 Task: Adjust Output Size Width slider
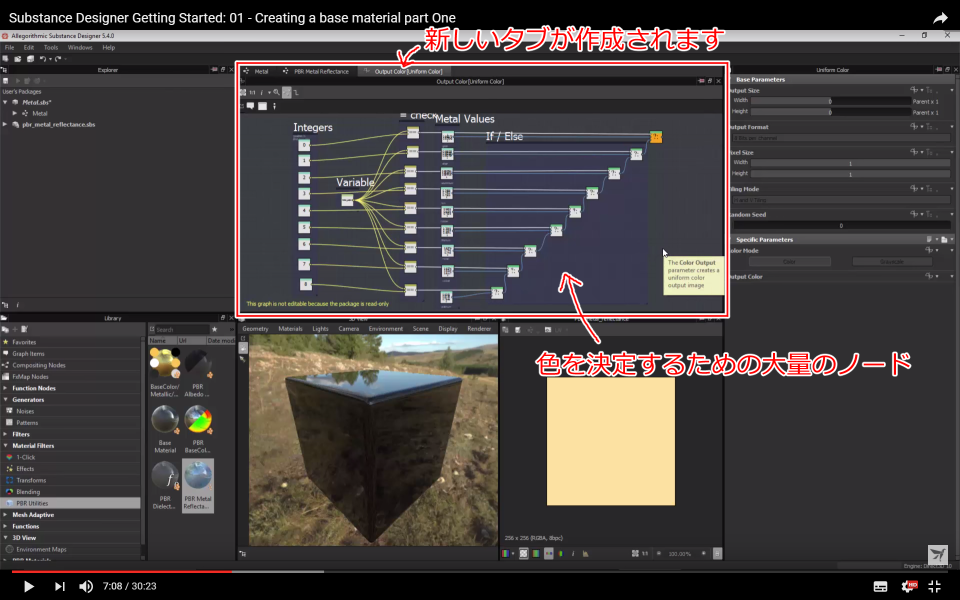point(830,101)
